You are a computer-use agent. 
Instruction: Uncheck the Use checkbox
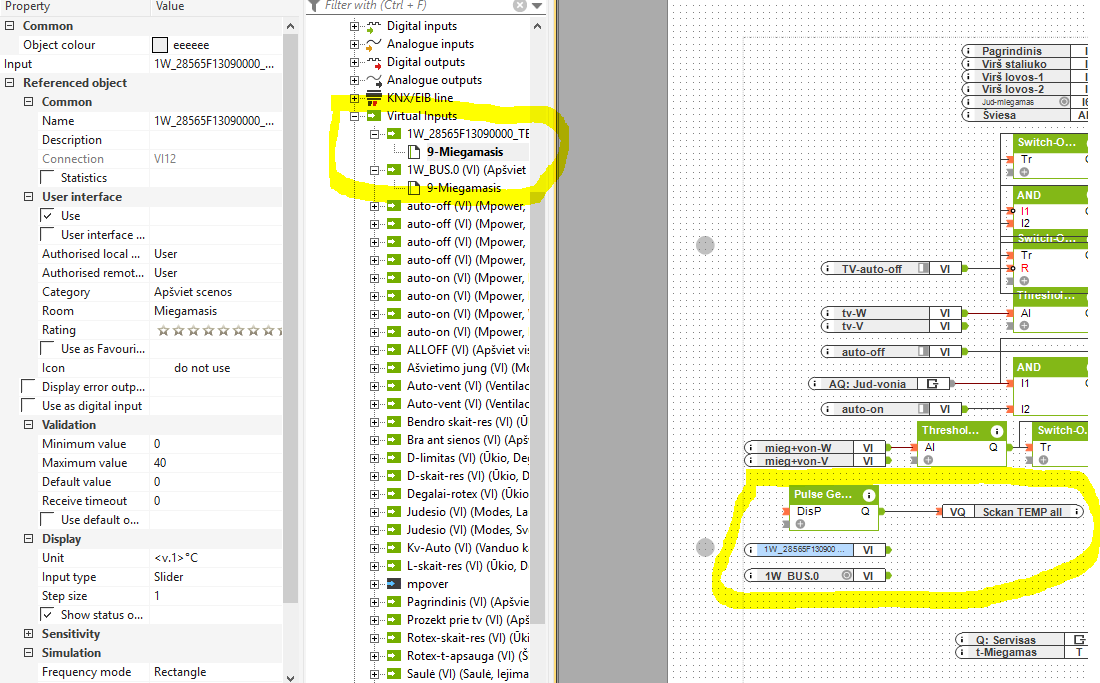click(x=48, y=215)
